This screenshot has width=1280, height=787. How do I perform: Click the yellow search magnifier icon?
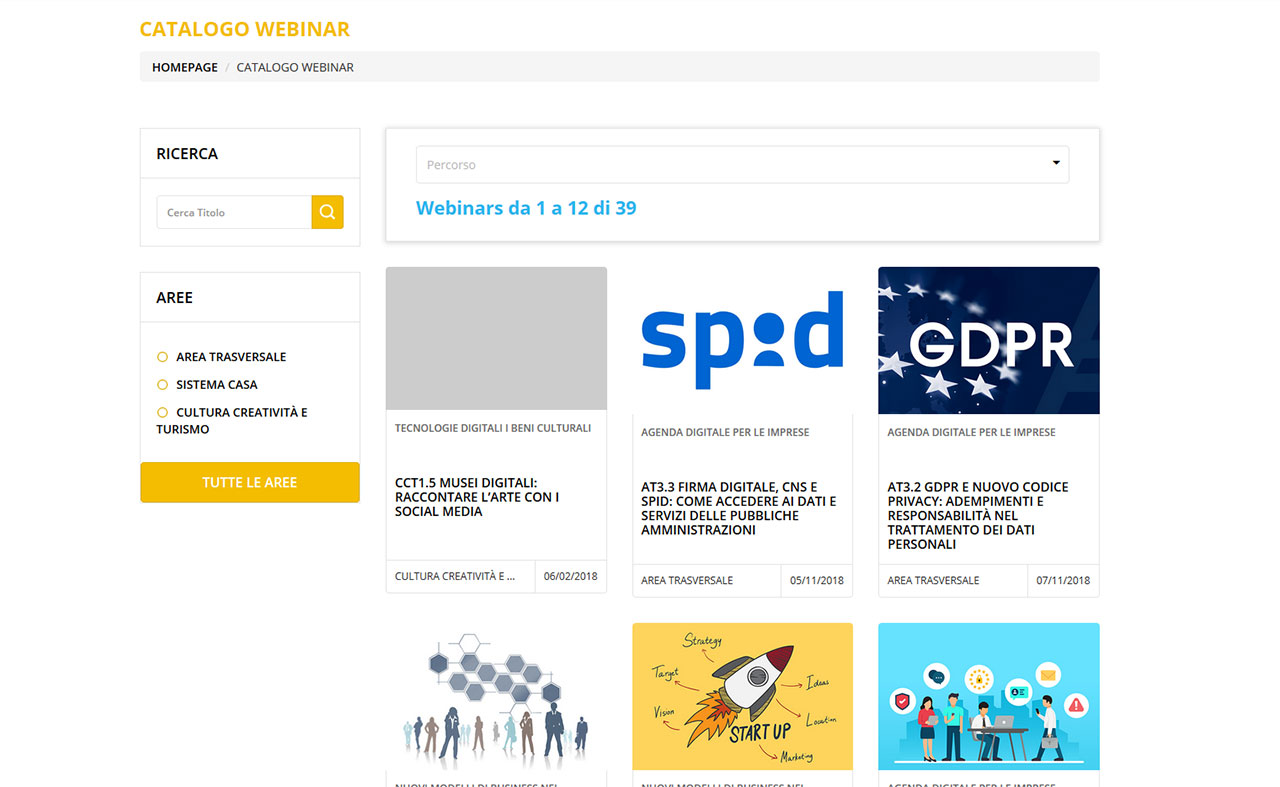point(327,212)
